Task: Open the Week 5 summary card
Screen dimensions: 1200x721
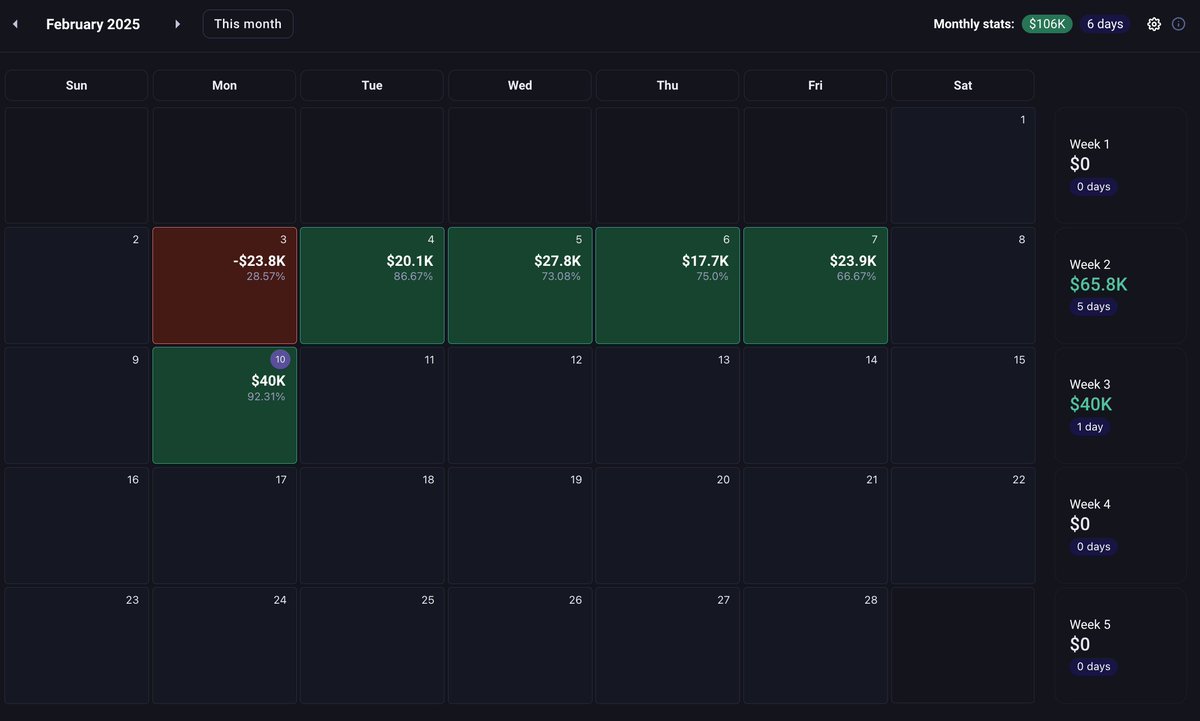Action: [x=1120, y=645]
